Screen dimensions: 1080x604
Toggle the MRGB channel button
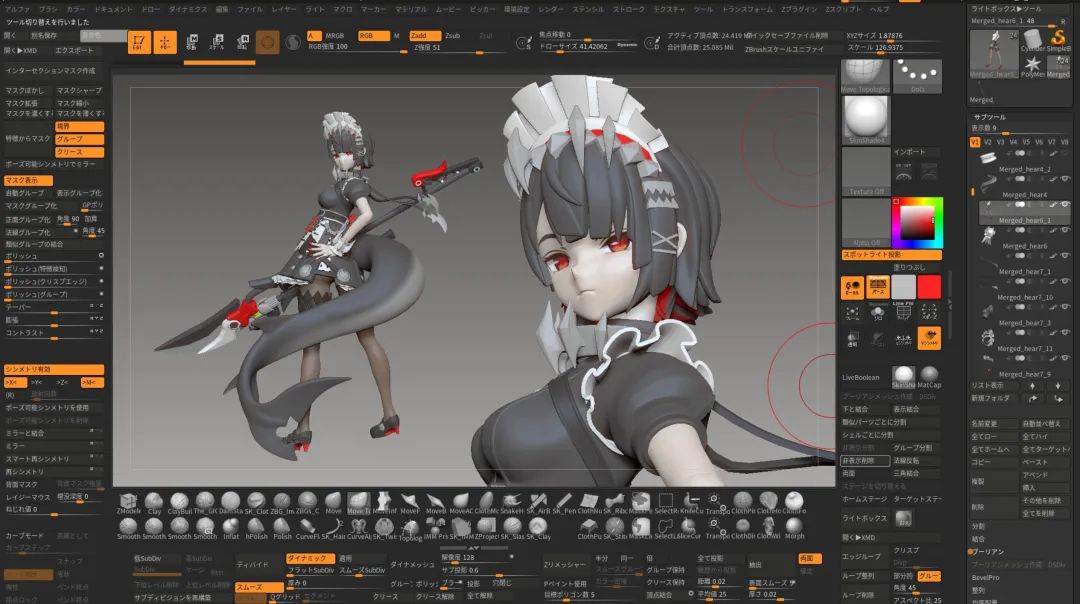coord(335,36)
